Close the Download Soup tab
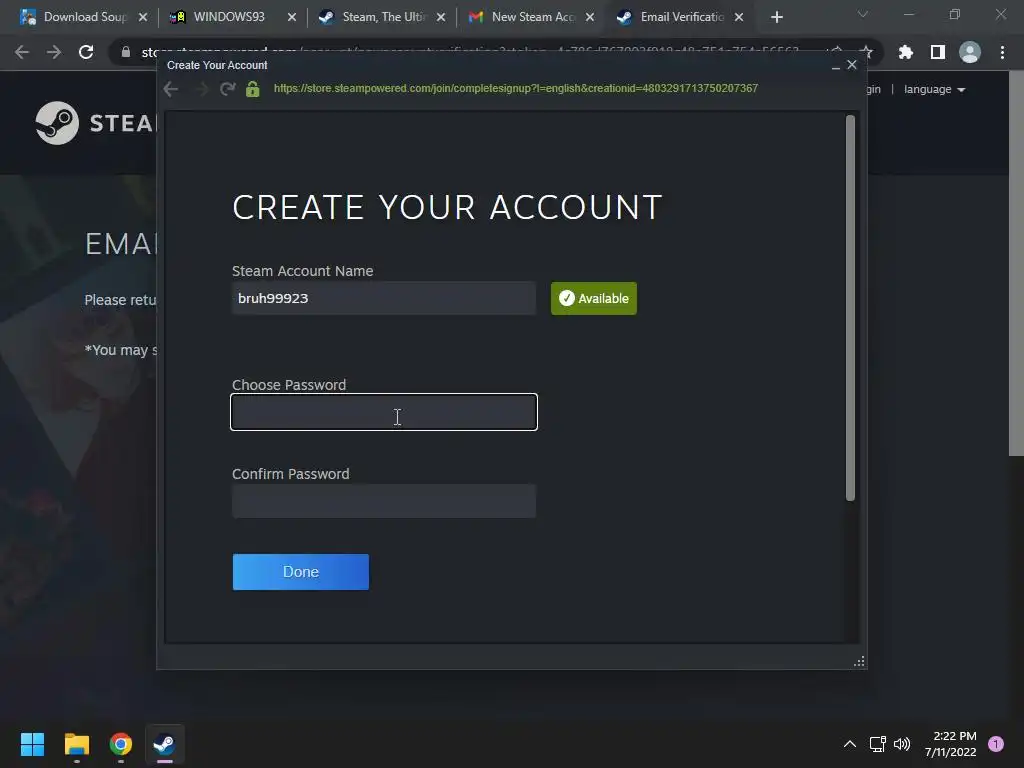Screen dimensions: 1024x768 pyautogui.click(x=143, y=17)
